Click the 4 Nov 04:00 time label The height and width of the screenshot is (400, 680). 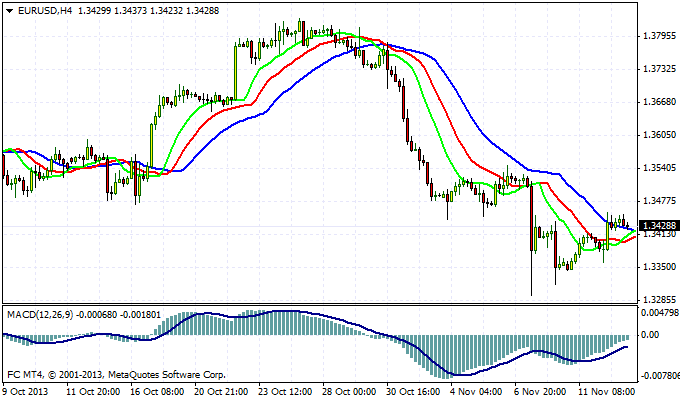[476, 392]
